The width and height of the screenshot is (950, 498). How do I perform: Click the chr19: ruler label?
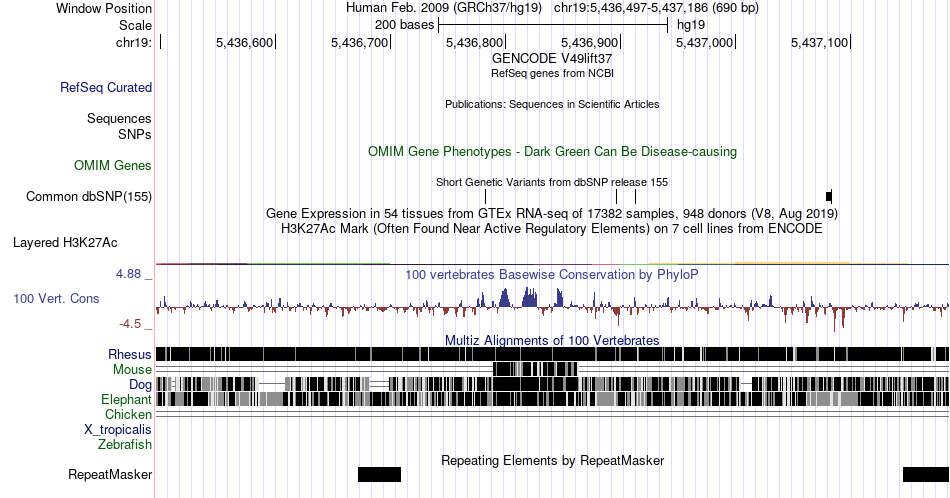coord(134,42)
